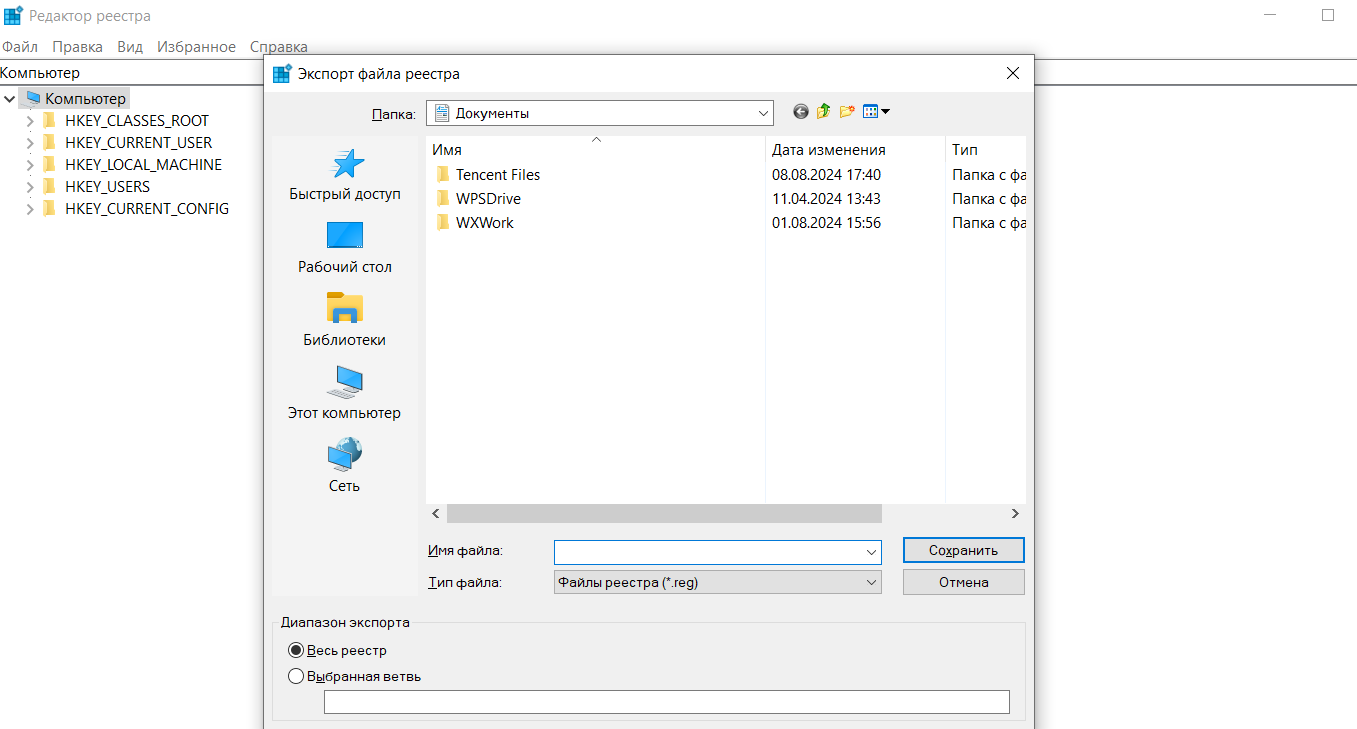Click the date 11.04.2024 13:43
This screenshot has width=1357, height=729.
click(826, 198)
